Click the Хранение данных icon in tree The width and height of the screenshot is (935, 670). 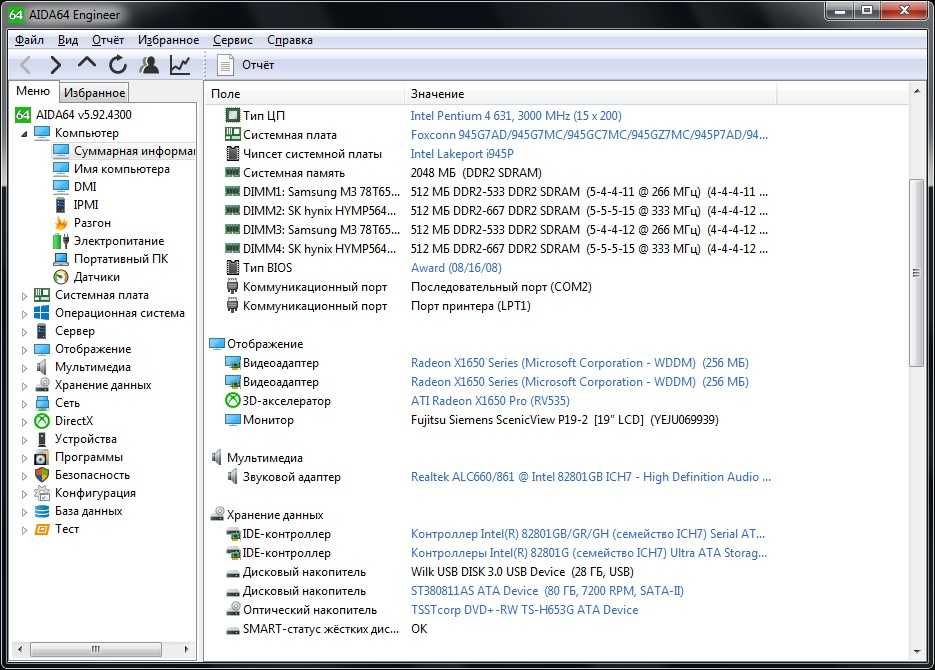tap(42, 385)
